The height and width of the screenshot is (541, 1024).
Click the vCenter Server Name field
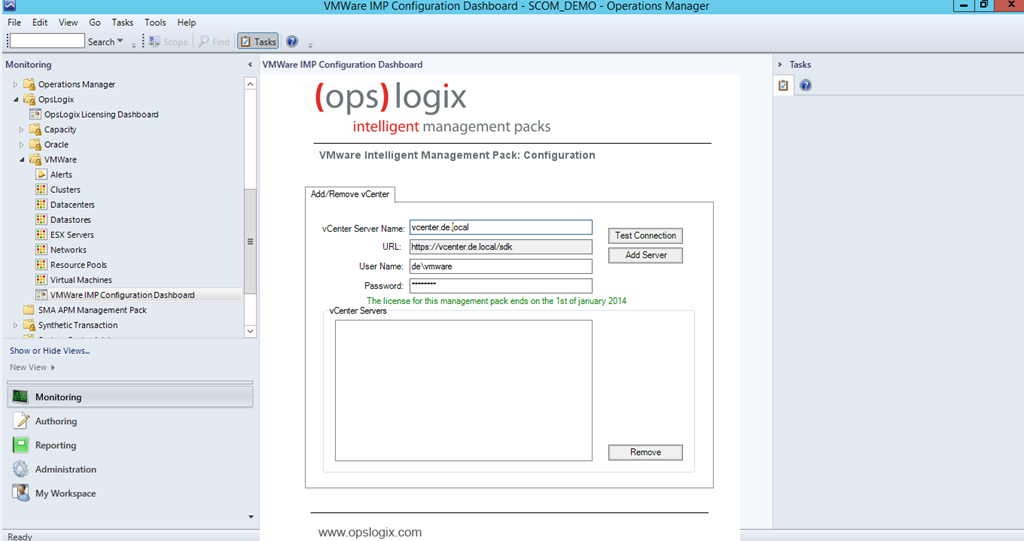point(500,228)
